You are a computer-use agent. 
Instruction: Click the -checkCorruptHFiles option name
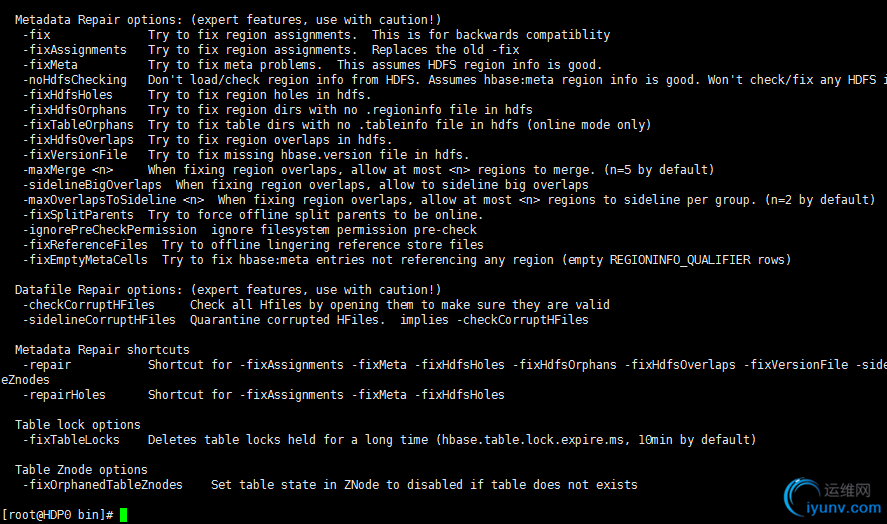[88, 305]
